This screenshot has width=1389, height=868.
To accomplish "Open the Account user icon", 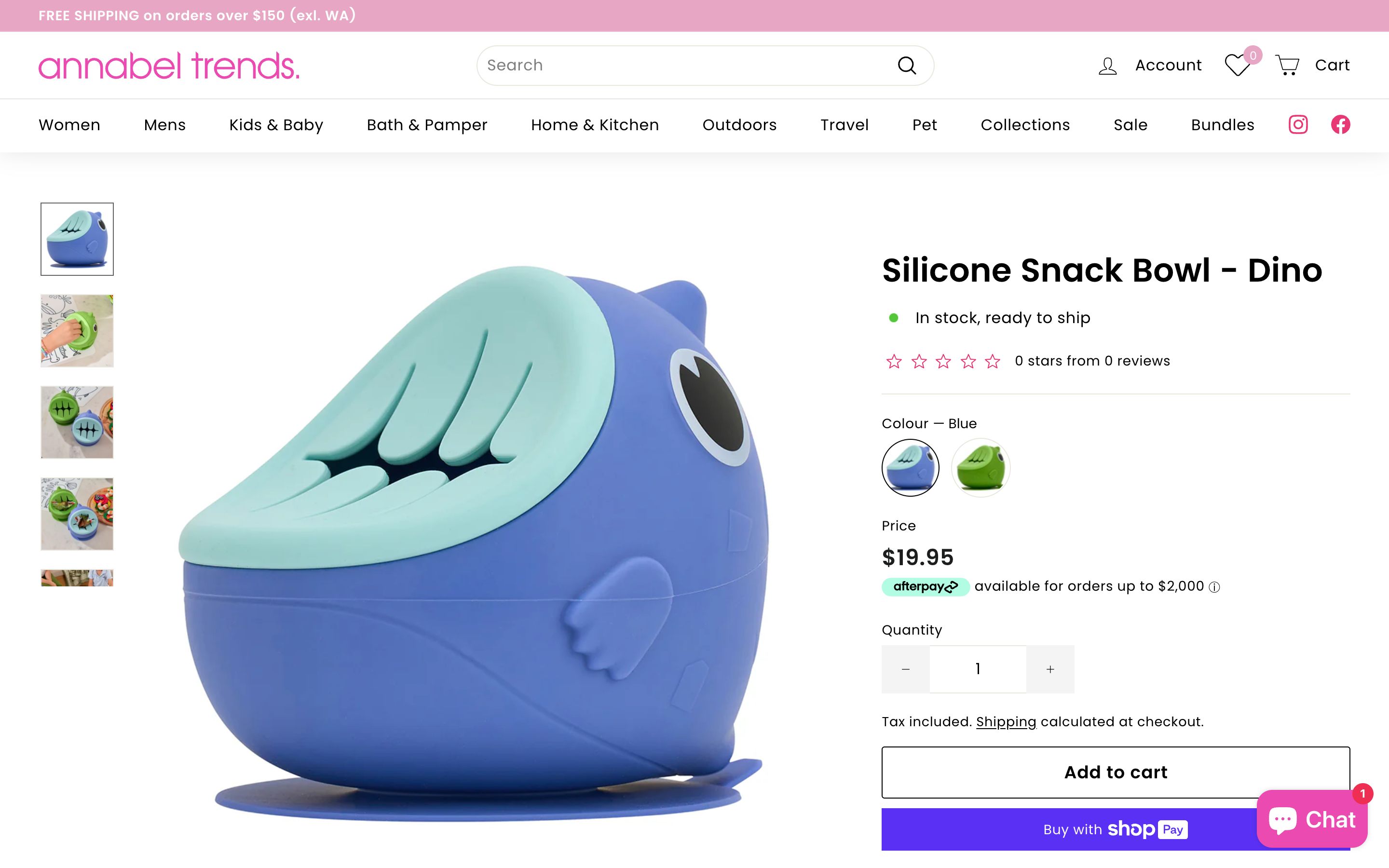I will tap(1107, 66).
